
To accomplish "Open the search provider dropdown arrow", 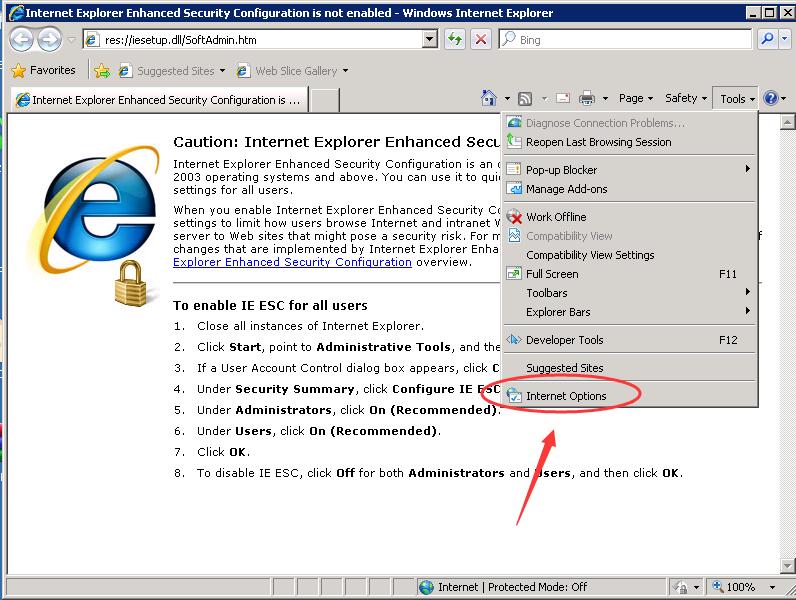I will click(785, 39).
